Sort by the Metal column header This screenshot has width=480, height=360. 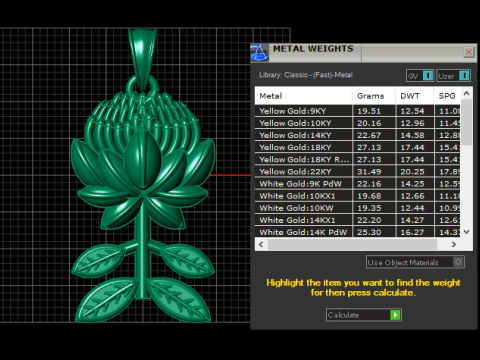303,96
